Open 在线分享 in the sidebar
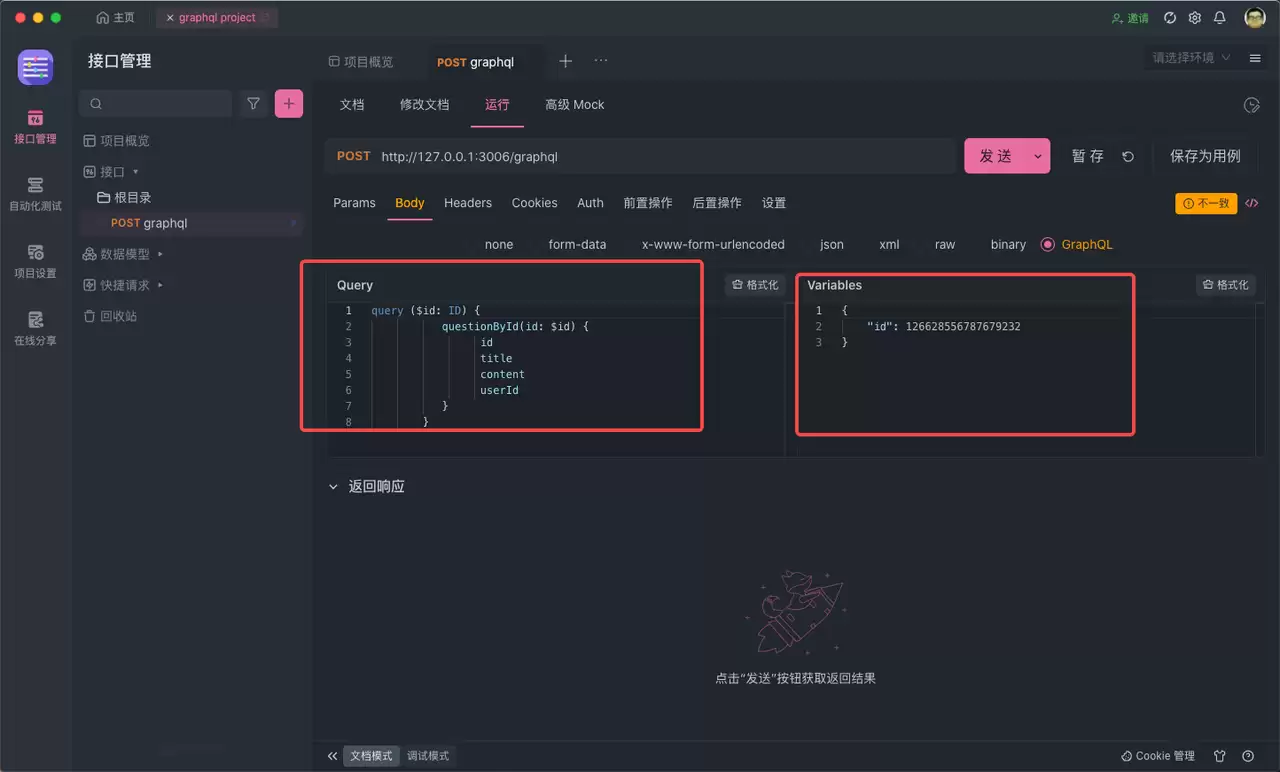Image resolution: width=1280 pixels, height=772 pixels. 35,328
